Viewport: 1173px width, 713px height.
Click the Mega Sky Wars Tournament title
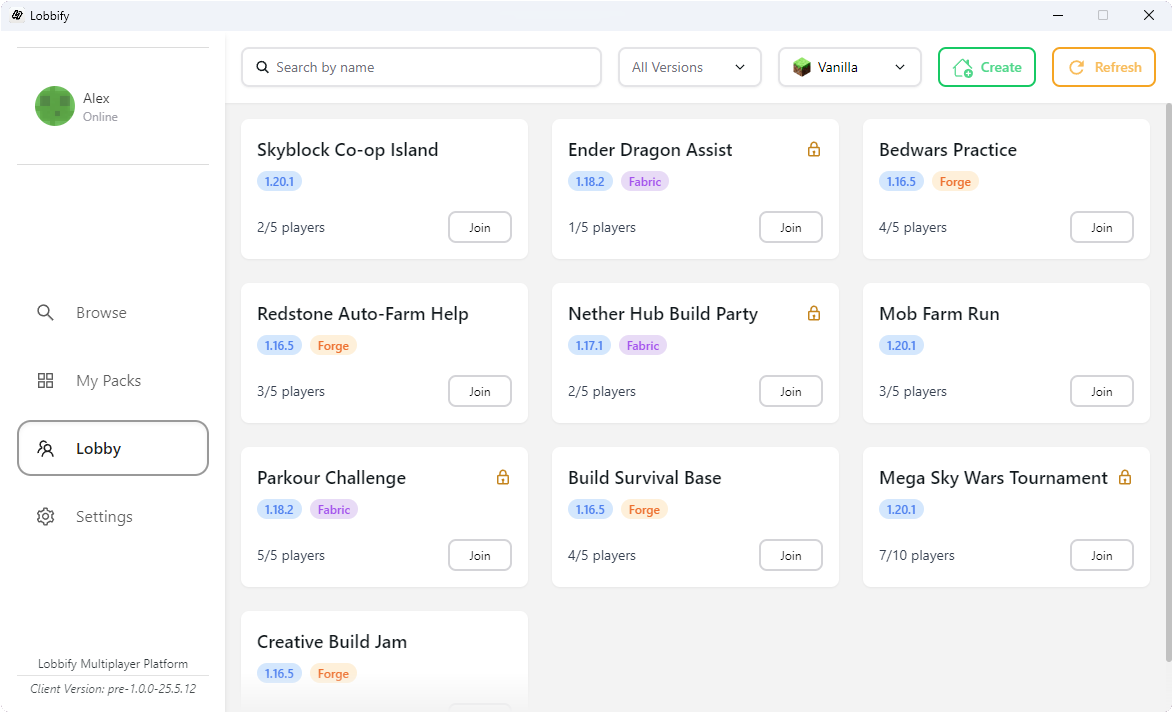tap(993, 478)
